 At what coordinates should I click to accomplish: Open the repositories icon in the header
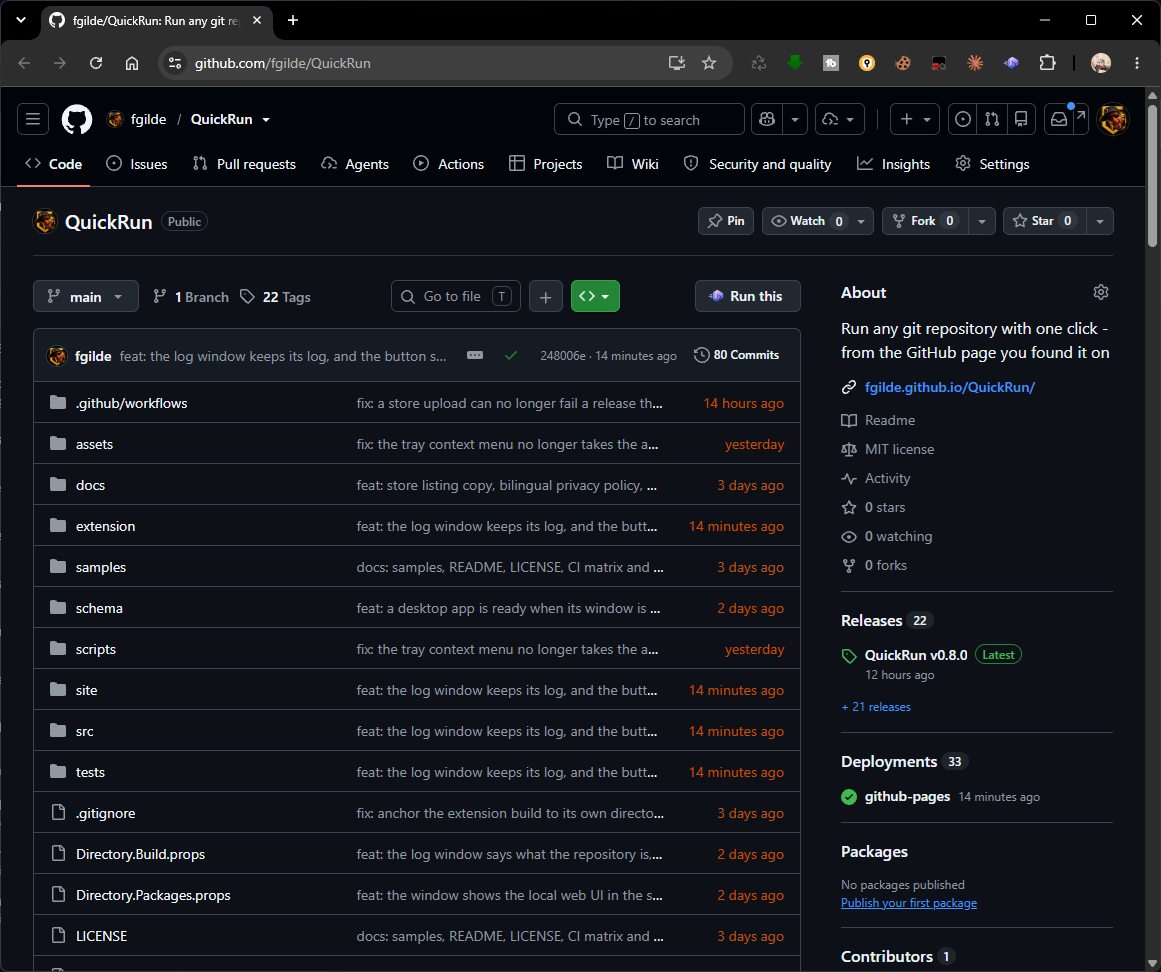[x=1021, y=119]
